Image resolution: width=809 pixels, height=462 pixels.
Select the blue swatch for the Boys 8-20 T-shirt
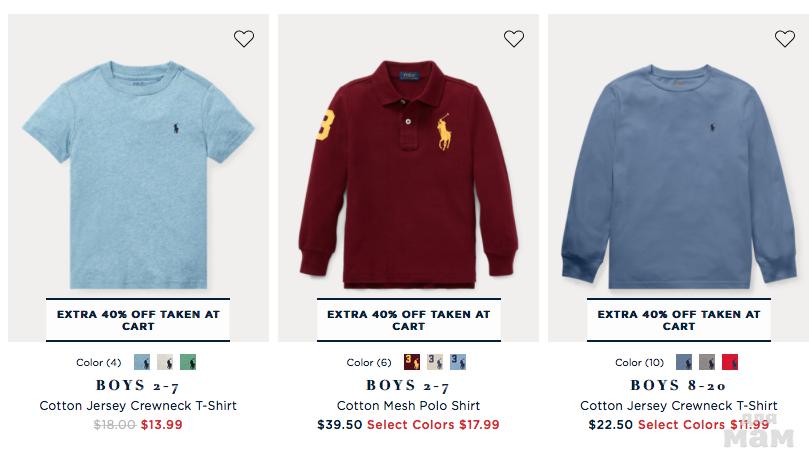pyautogui.click(x=684, y=362)
